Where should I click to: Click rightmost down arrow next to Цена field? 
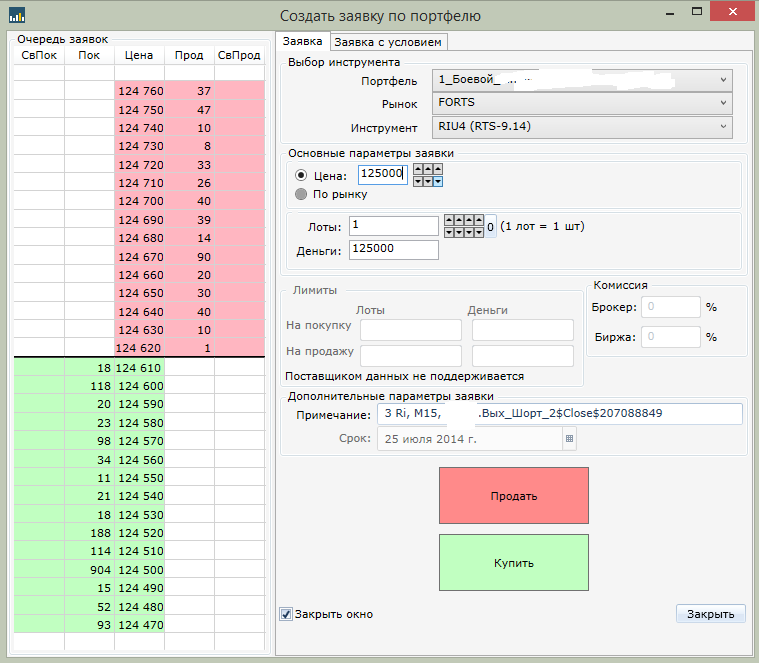pos(438,180)
